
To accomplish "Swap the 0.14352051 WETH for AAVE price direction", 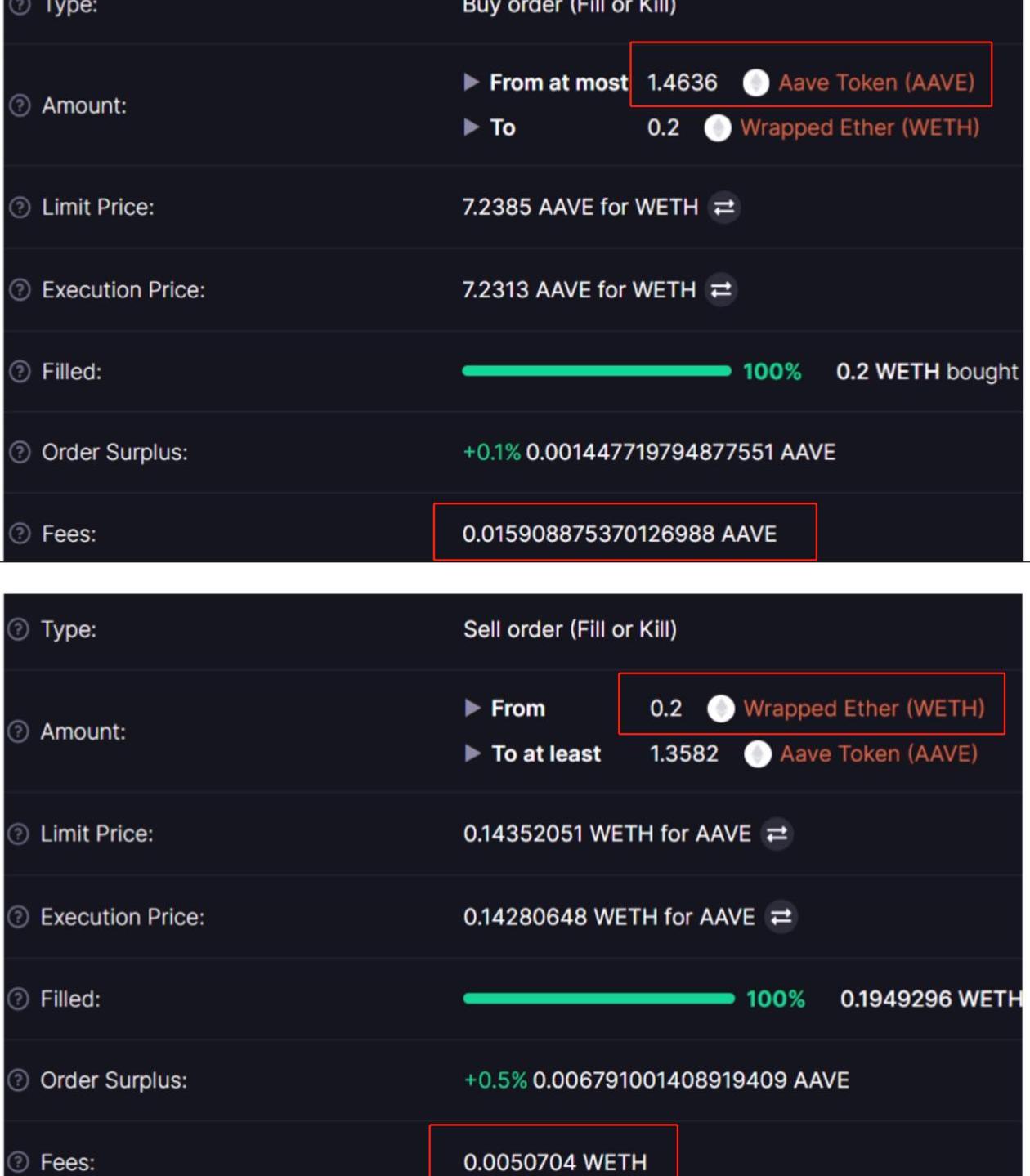I will coord(777,834).
